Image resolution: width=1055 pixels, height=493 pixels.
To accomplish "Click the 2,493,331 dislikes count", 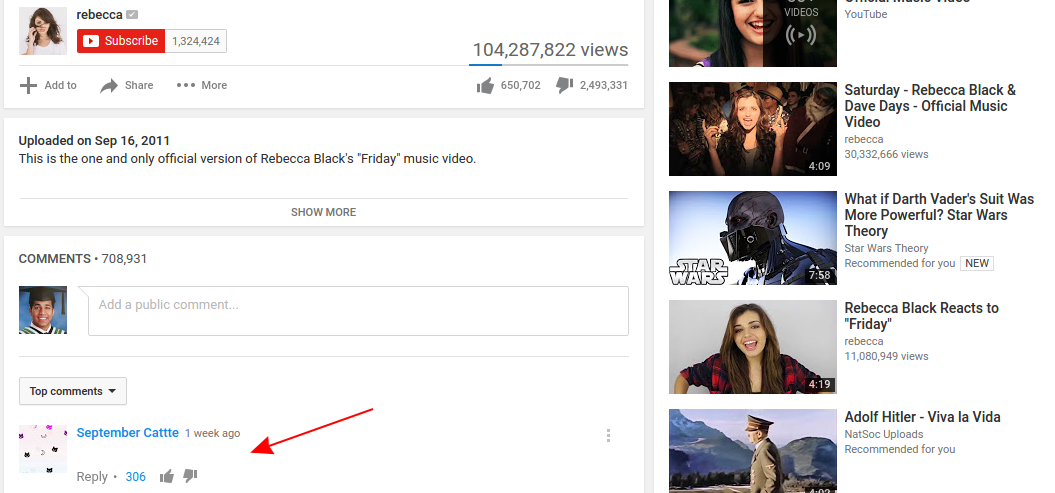I will (x=604, y=85).
